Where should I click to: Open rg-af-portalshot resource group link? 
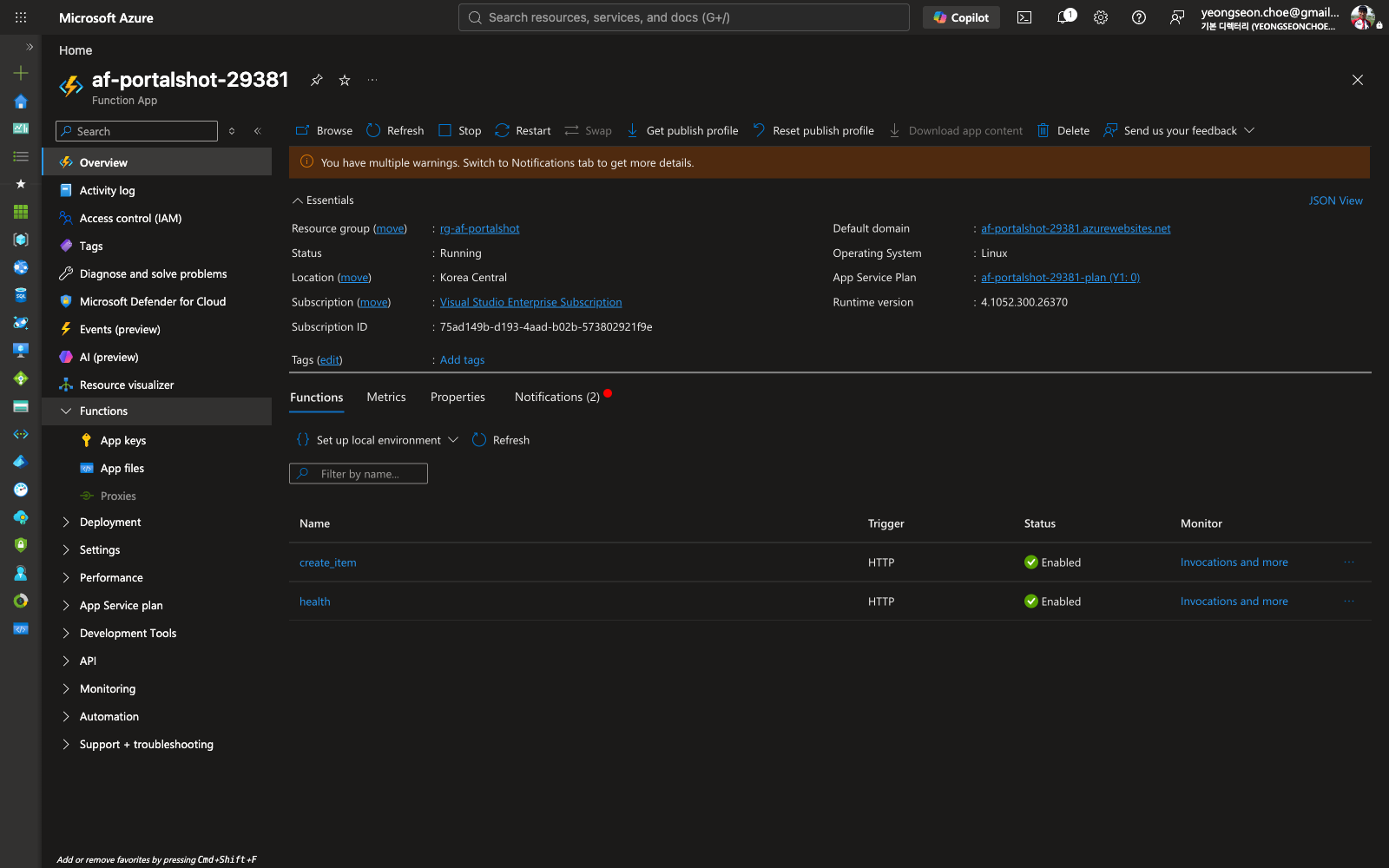click(480, 228)
